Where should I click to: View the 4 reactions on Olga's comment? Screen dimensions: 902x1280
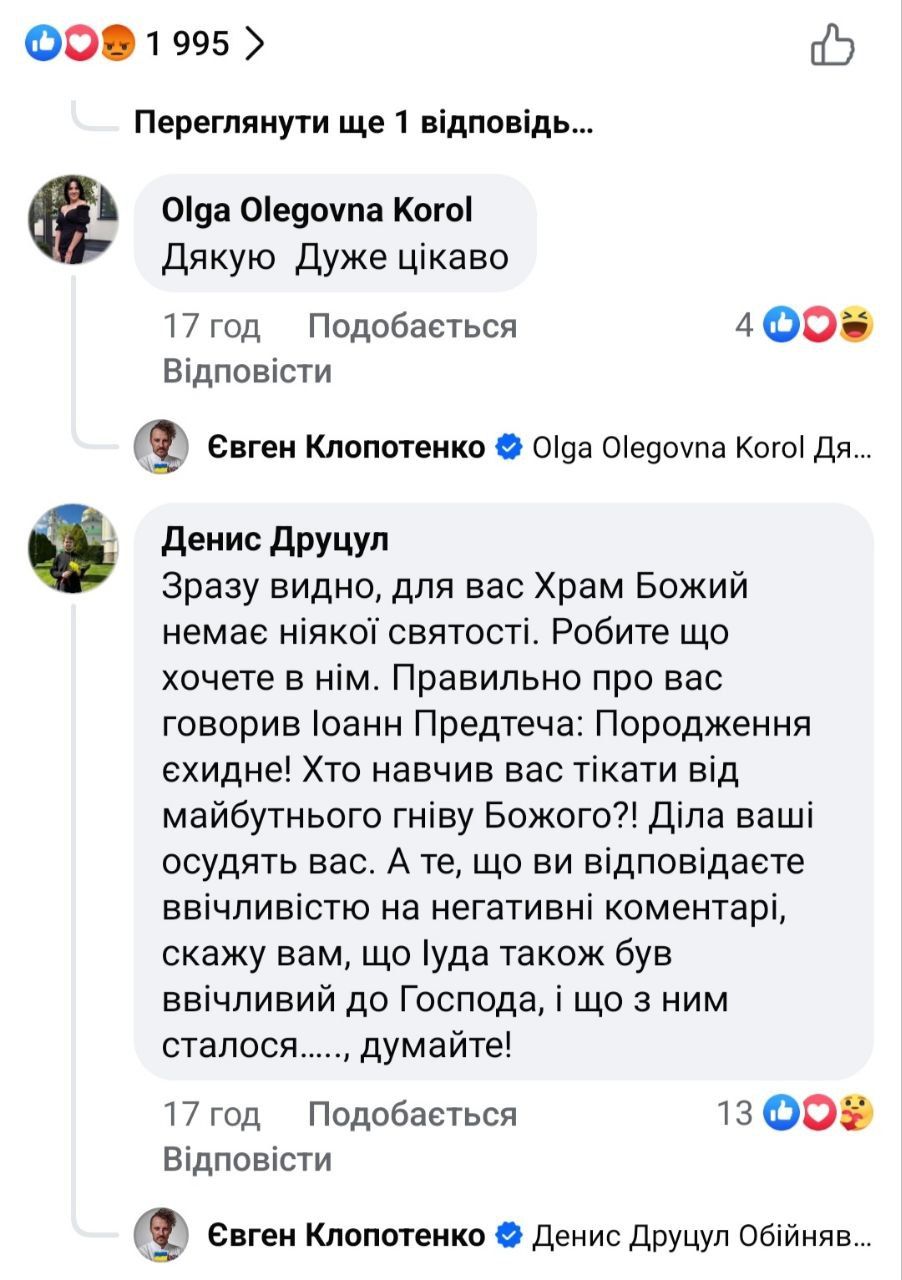(805, 325)
